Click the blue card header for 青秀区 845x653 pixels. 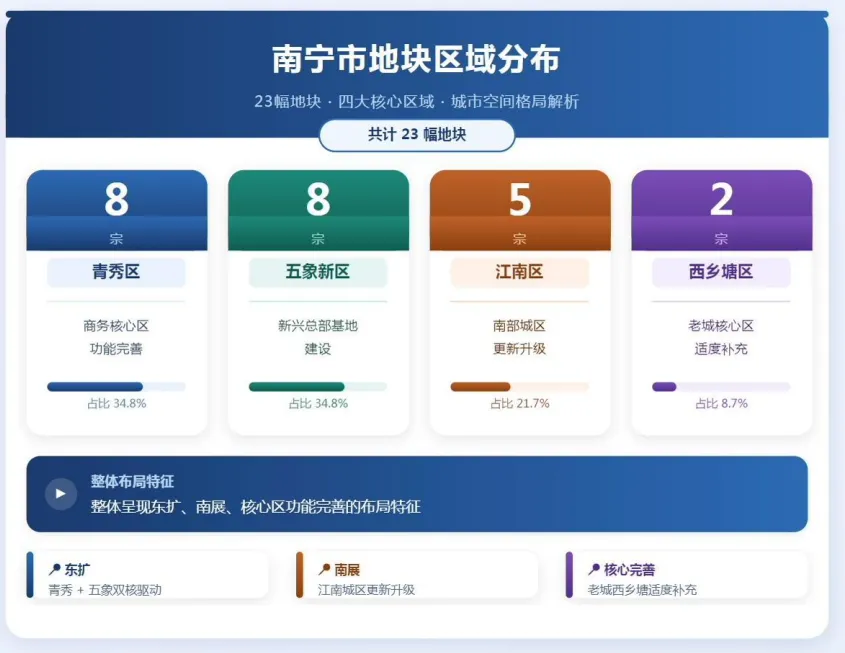coord(117,210)
